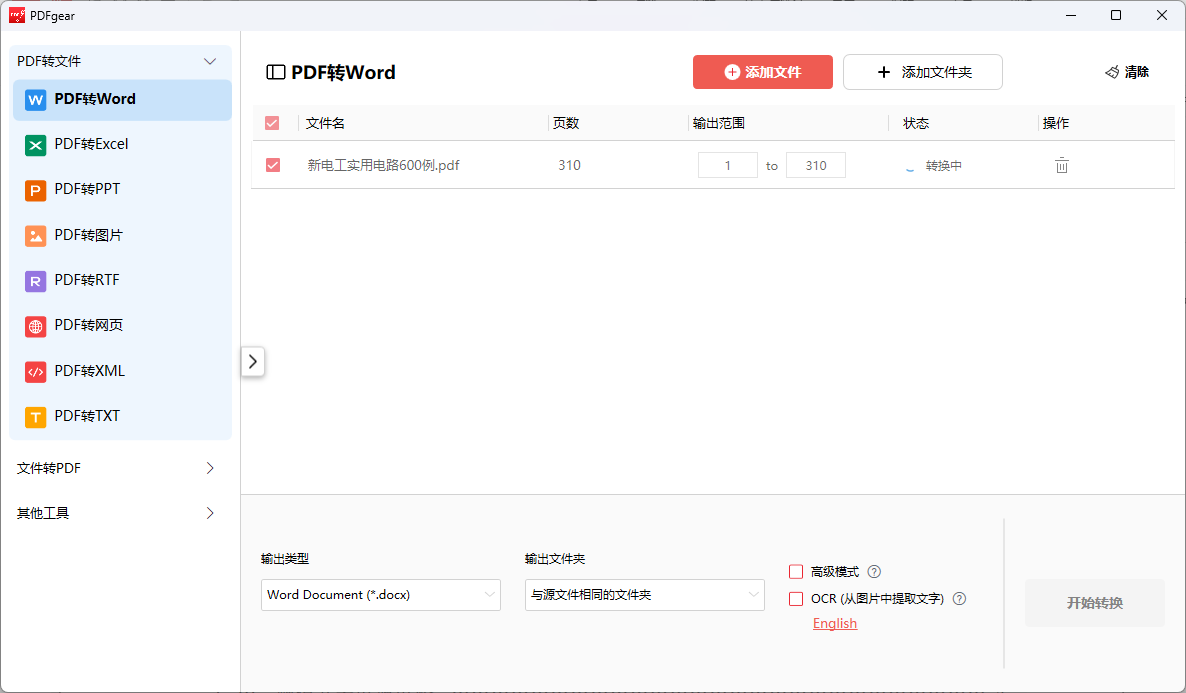Click the file name 新电工实用电路600例.pdf
This screenshot has width=1186, height=693.
click(383, 165)
